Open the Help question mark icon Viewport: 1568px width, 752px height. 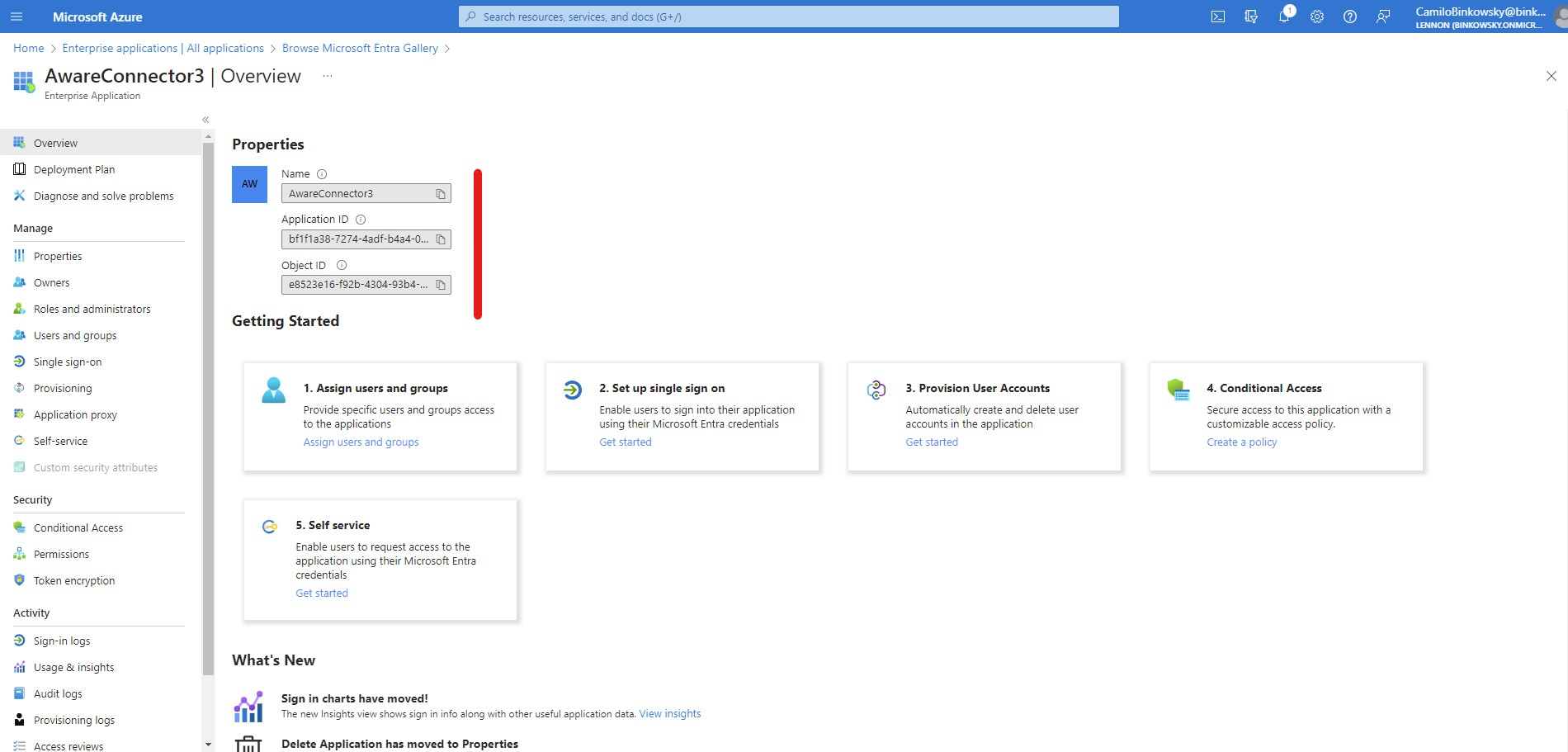[x=1350, y=17]
